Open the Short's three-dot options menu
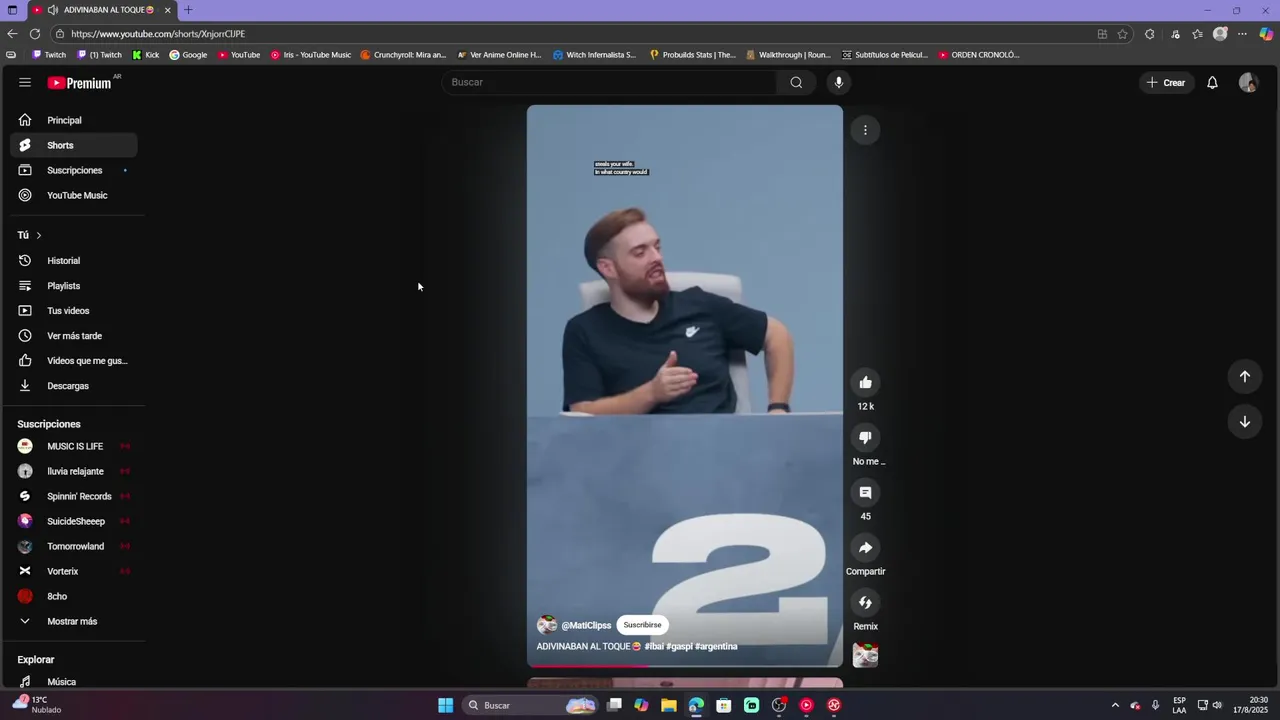This screenshot has width=1280, height=720. coord(865,130)
